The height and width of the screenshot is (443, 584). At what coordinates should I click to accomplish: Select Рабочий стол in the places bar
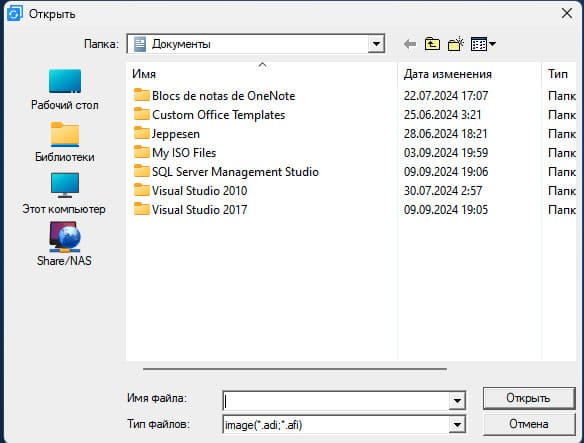click(x=65, y=90)
